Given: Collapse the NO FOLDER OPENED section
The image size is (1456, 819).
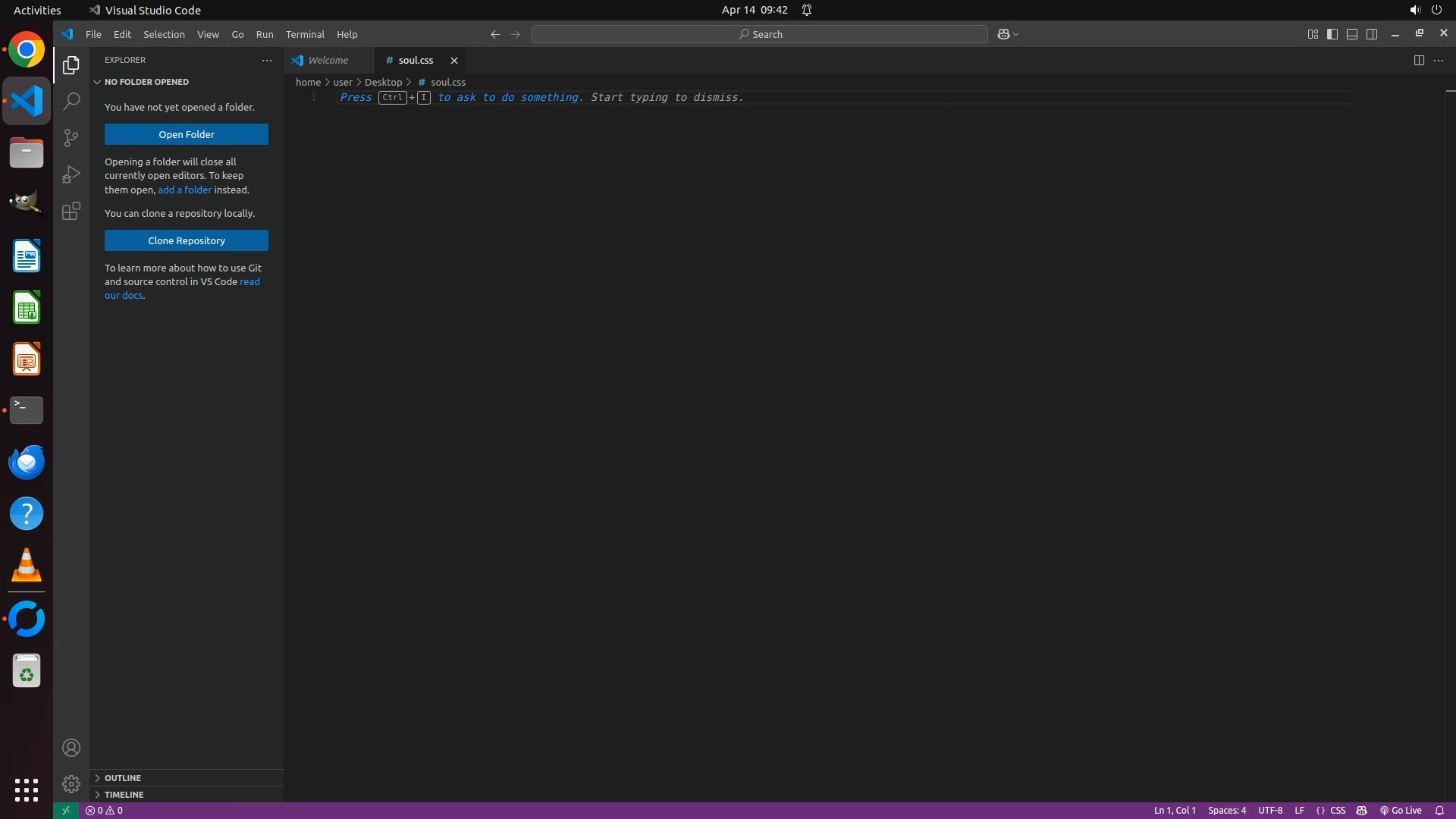Looking at the screenshot, I should 146,82.
